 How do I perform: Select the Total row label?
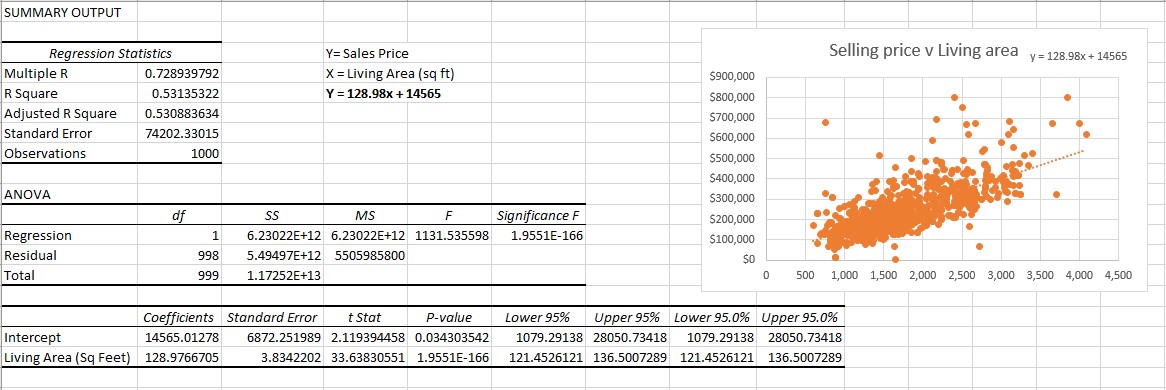tap(68, 275)
